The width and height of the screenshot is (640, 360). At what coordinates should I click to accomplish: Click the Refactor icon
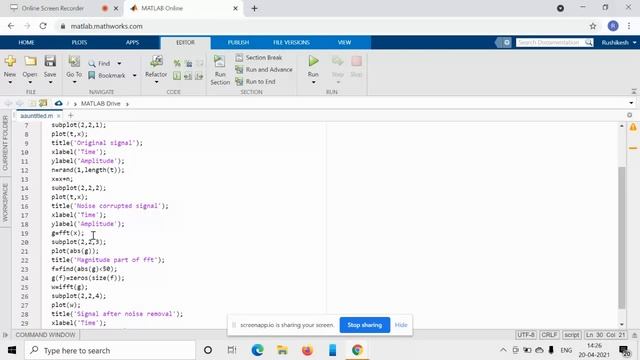tap(156, 61)
